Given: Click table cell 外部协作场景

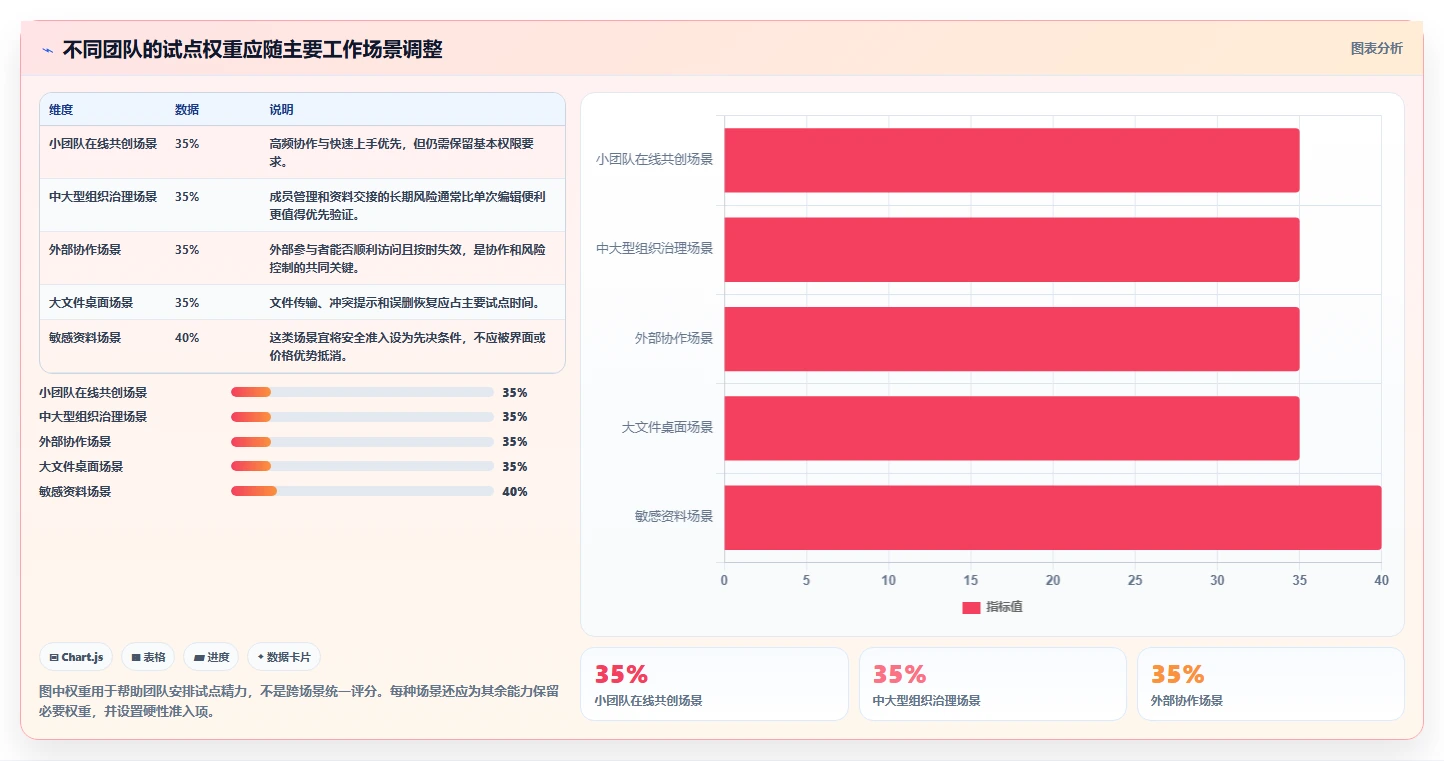Looking at the screenshot, I should tap(85, 250).
